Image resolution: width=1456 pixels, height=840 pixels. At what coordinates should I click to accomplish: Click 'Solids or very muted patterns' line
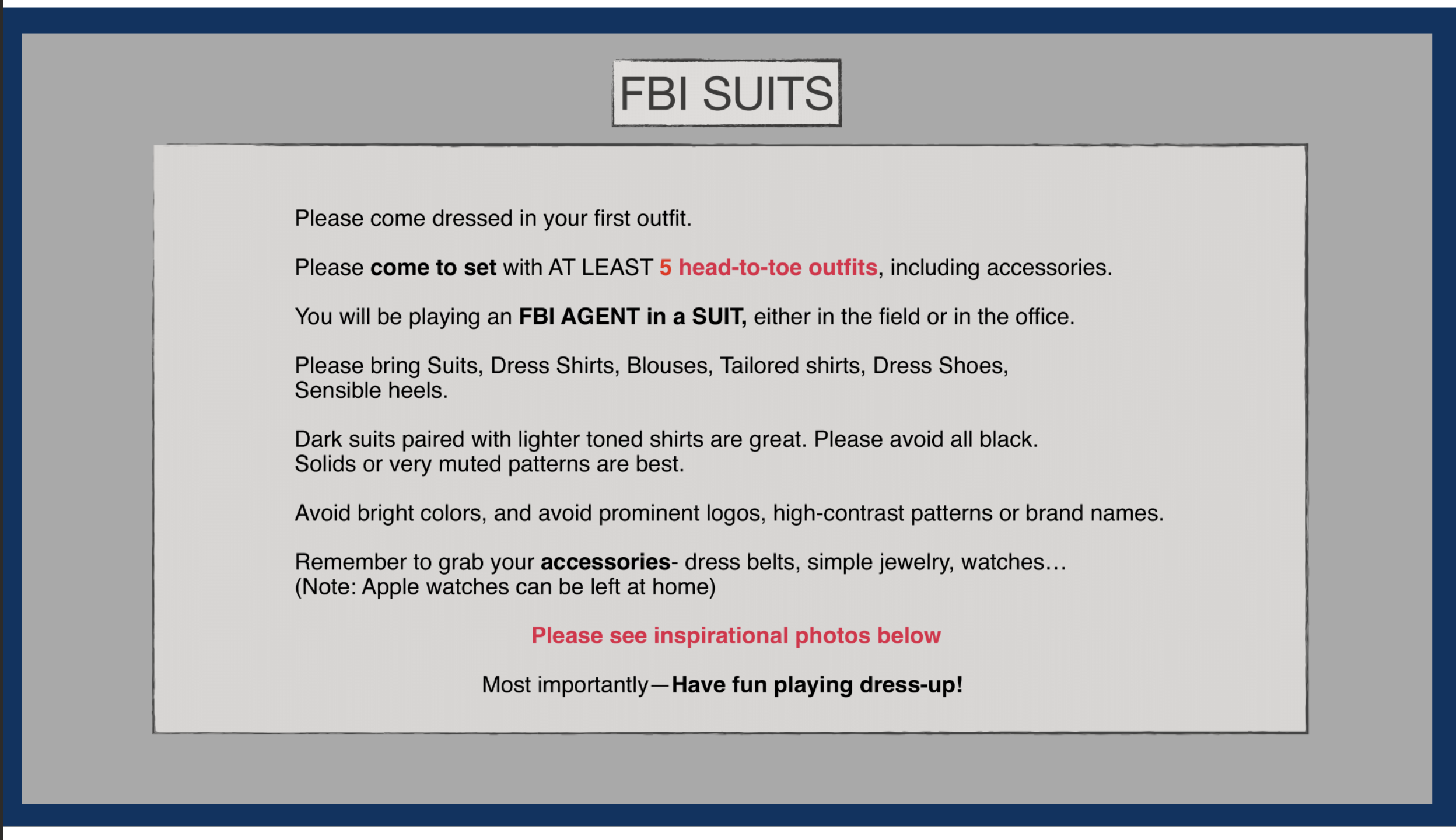pyautogui.click(x=489, y=464)
